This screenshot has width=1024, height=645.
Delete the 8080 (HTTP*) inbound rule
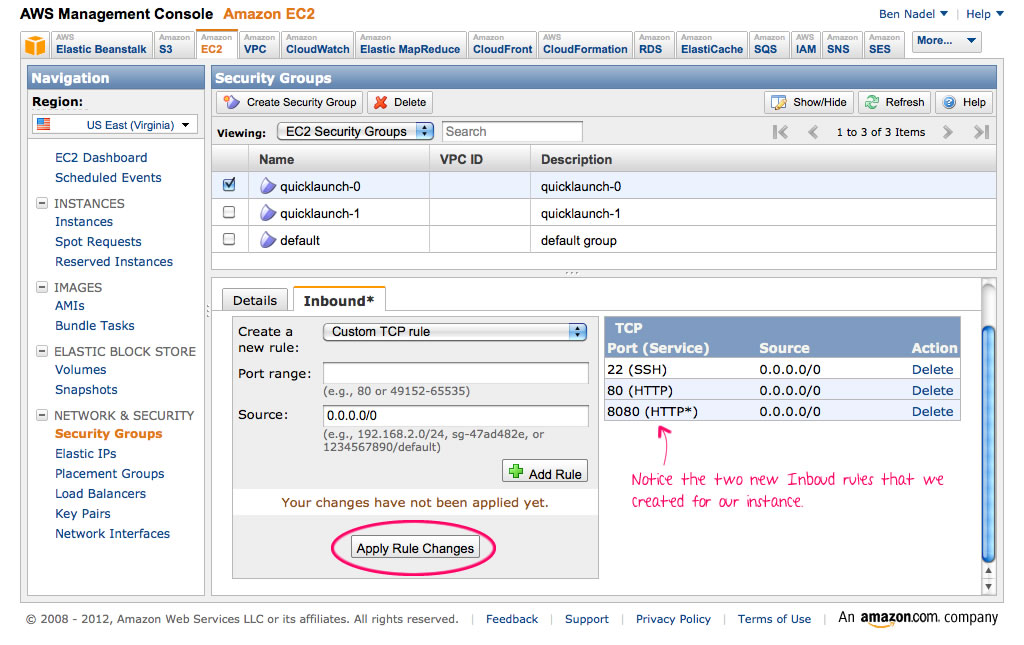click(x=932, y=411)
